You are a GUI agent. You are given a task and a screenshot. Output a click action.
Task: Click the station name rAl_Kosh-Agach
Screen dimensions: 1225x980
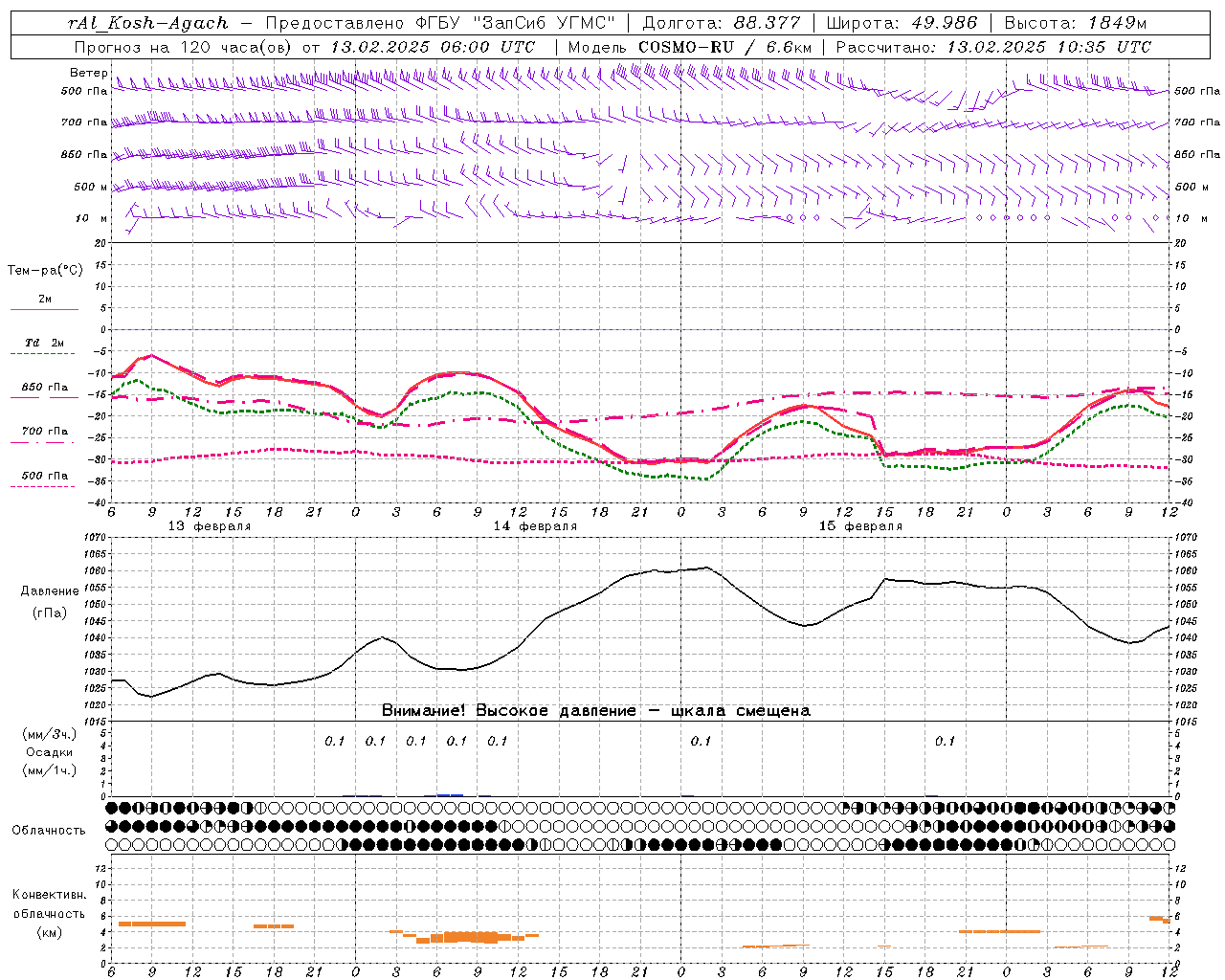tap(148, 23)
